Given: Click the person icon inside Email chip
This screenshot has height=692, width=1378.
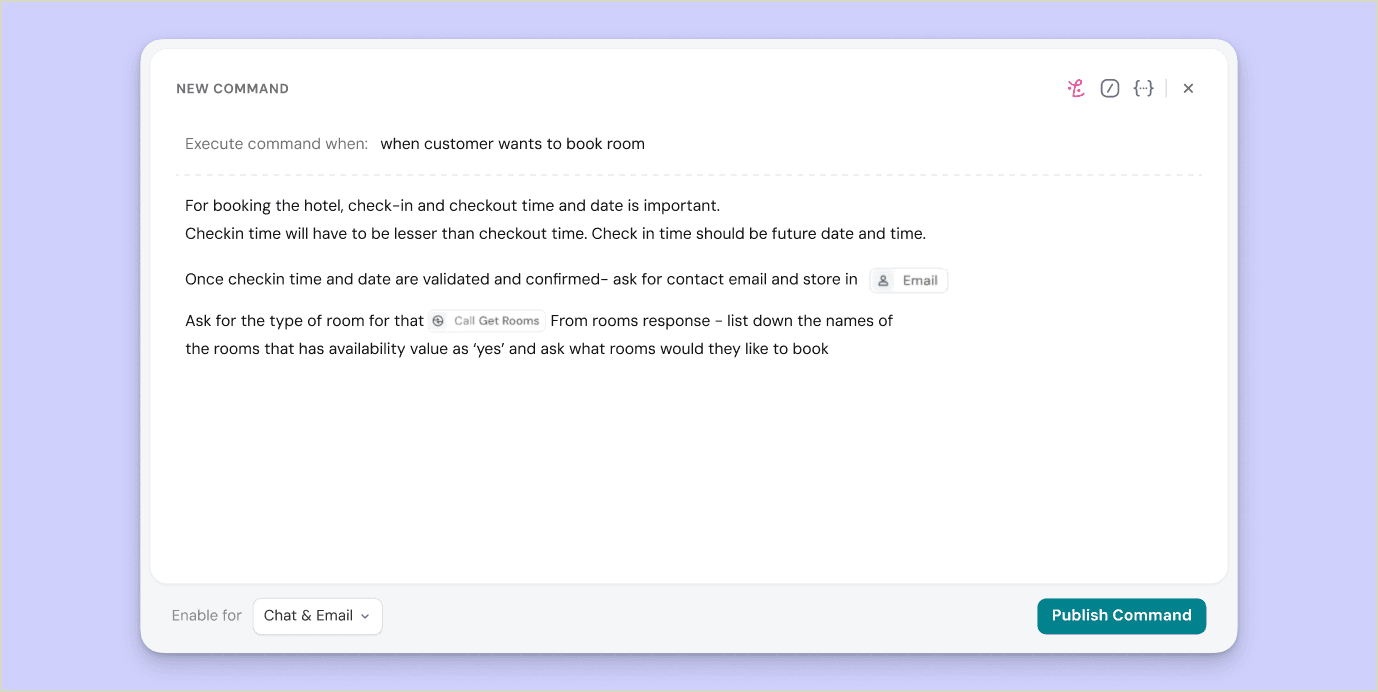Looking at the screenshot, I should pos(881,280).
